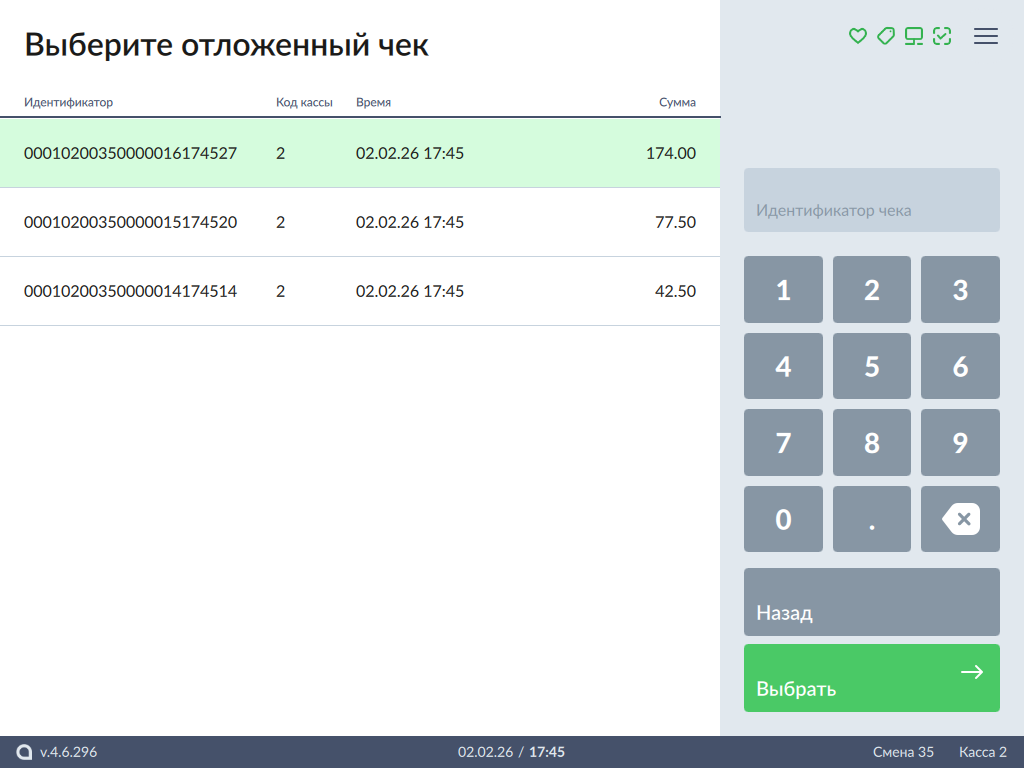Click the dashed checkmark status icon
This screenshot has width=1024, height=768.
coord(941,36)
